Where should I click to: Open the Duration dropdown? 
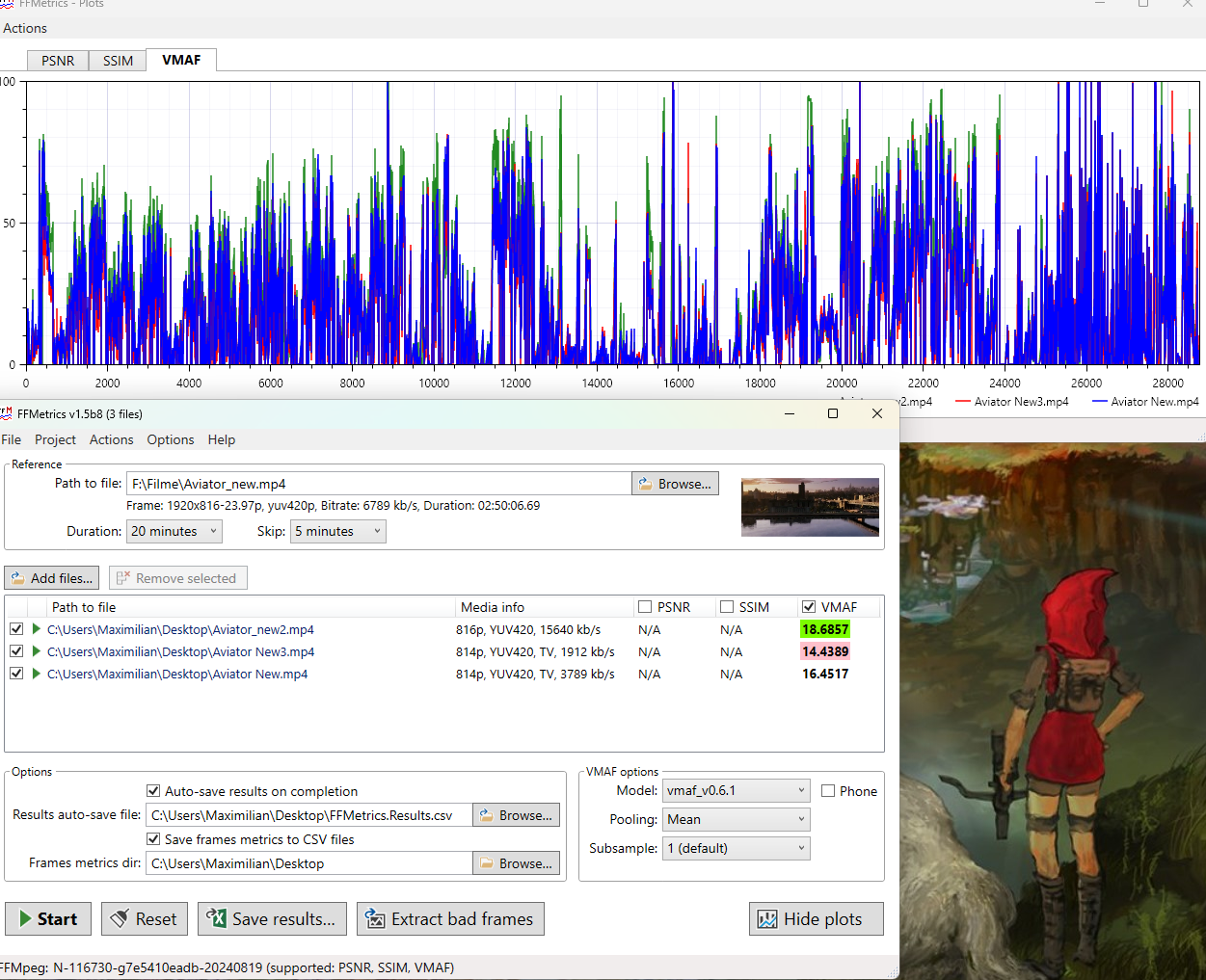pos(174,531)
